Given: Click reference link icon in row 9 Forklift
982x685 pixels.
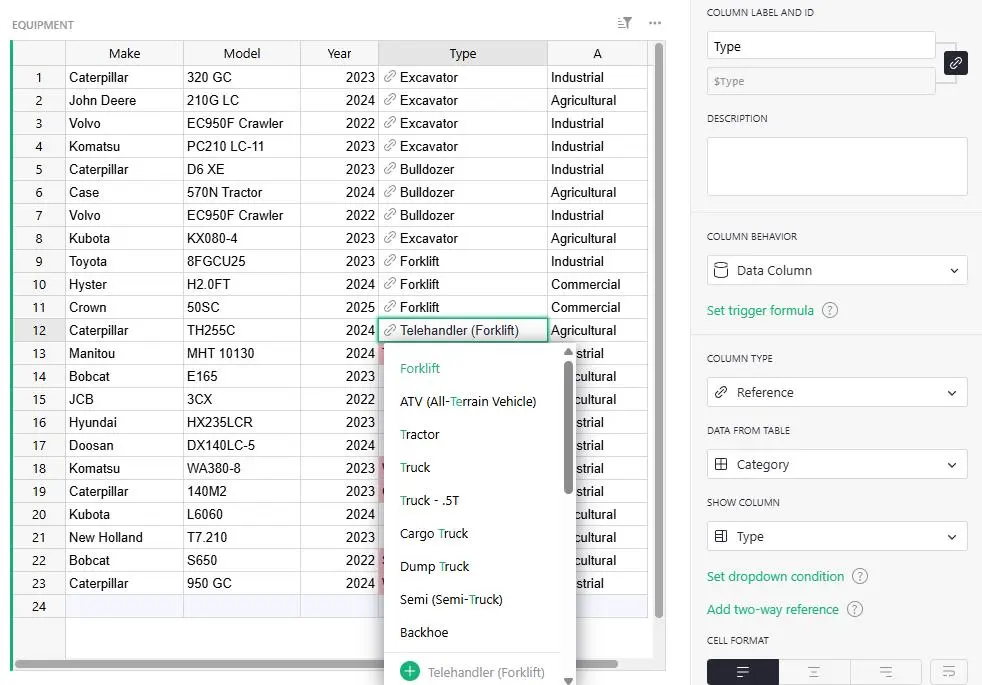Looking at the screenshot, I should point(390,260).
